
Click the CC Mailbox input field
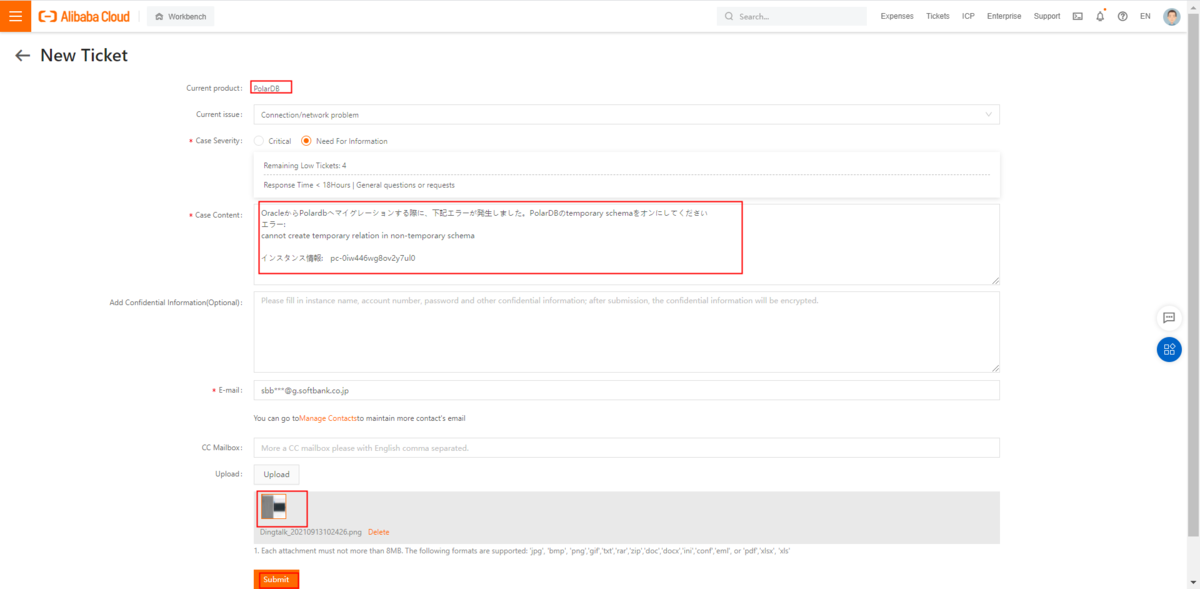[626, 447]
